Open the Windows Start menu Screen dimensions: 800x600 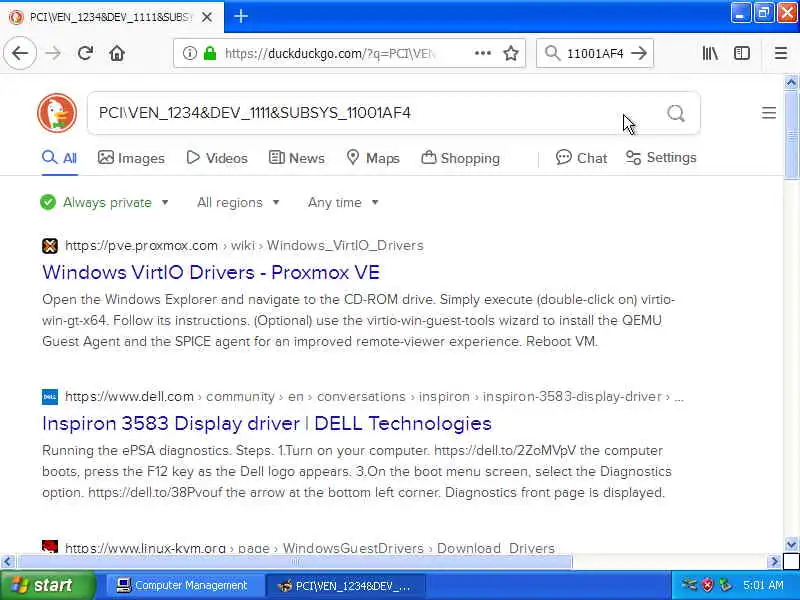[x=46, y=585]
